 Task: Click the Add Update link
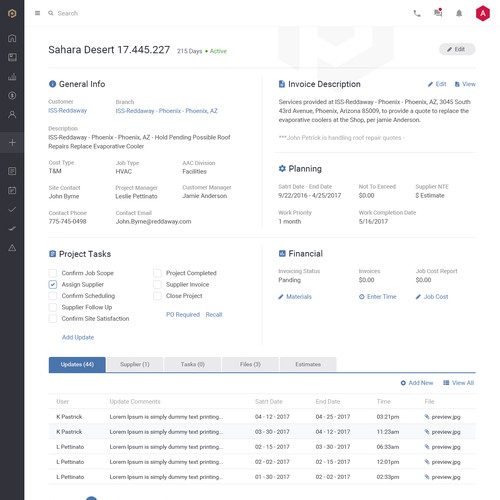[x=78, y=337]
